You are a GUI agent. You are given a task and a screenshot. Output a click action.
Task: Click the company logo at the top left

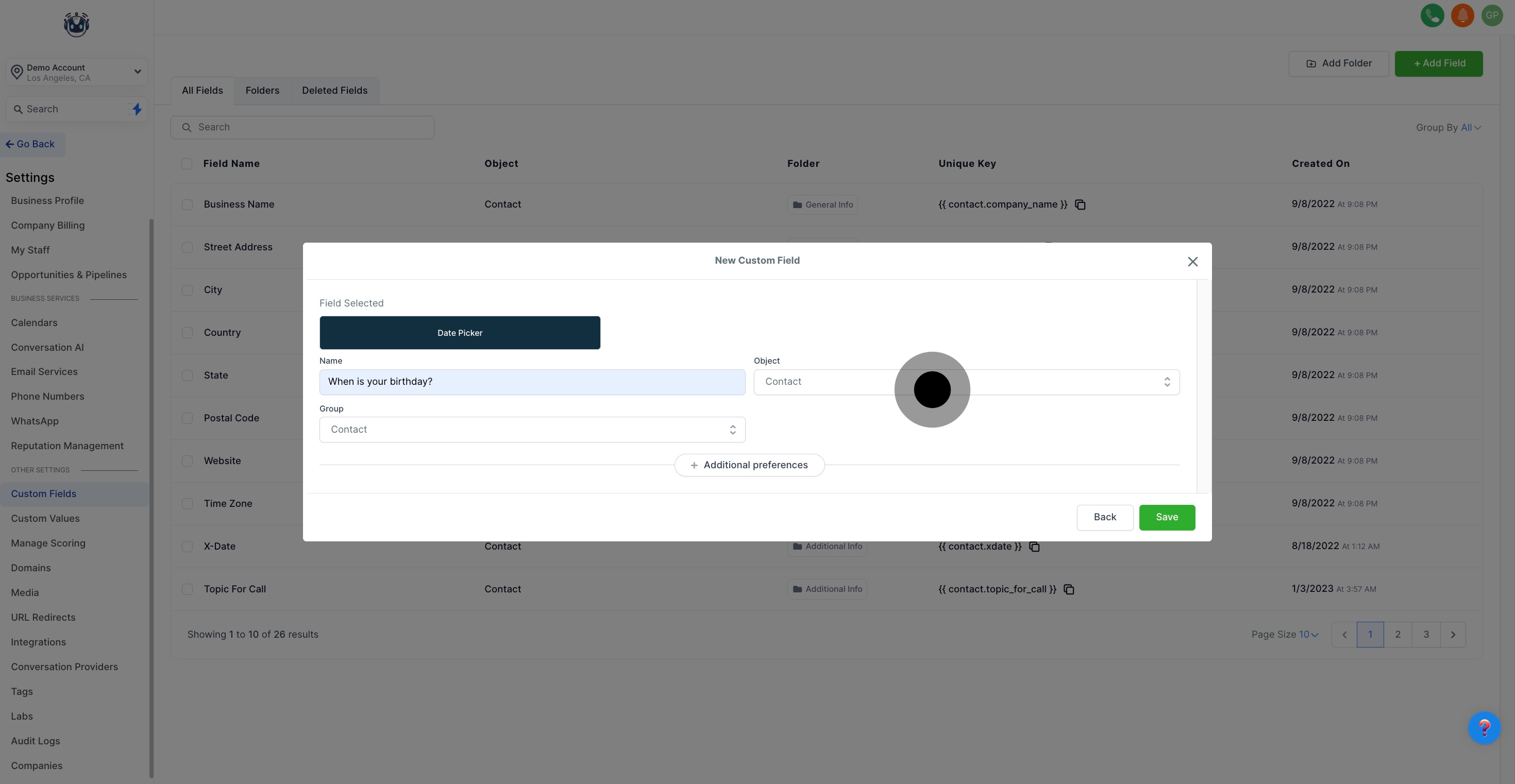(x=76, y=24)
